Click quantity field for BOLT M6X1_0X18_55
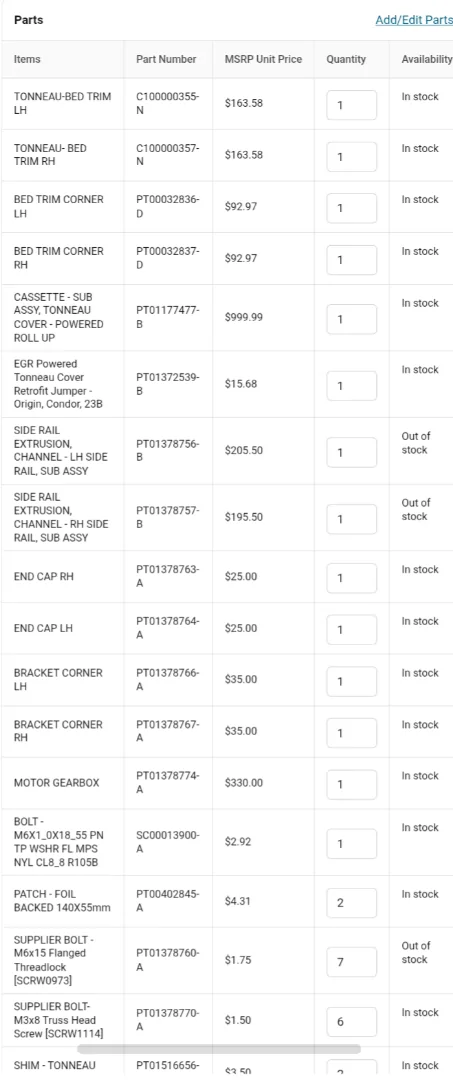 pyautogui.click(x=352, y=844)
